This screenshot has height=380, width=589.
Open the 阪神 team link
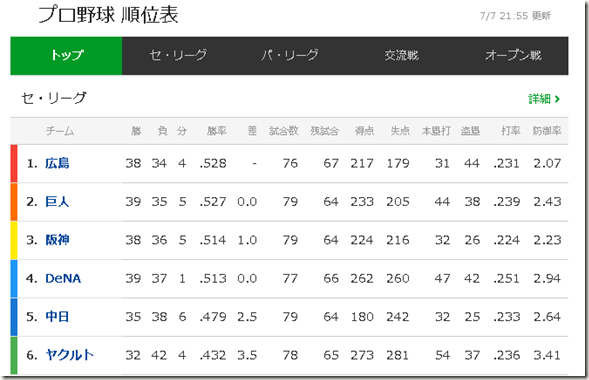[57, 240]
